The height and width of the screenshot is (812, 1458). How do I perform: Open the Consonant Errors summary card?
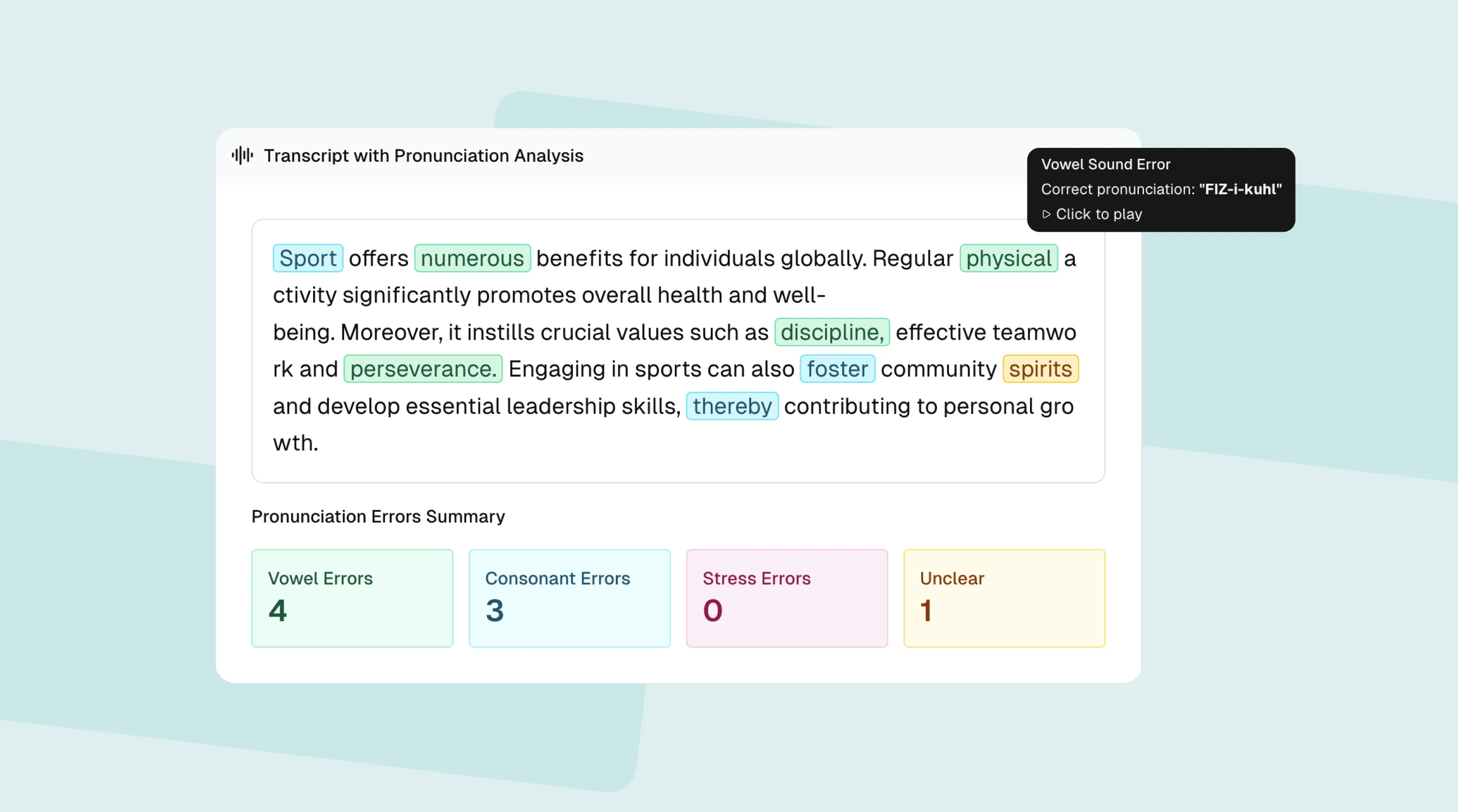click(569, 598)
